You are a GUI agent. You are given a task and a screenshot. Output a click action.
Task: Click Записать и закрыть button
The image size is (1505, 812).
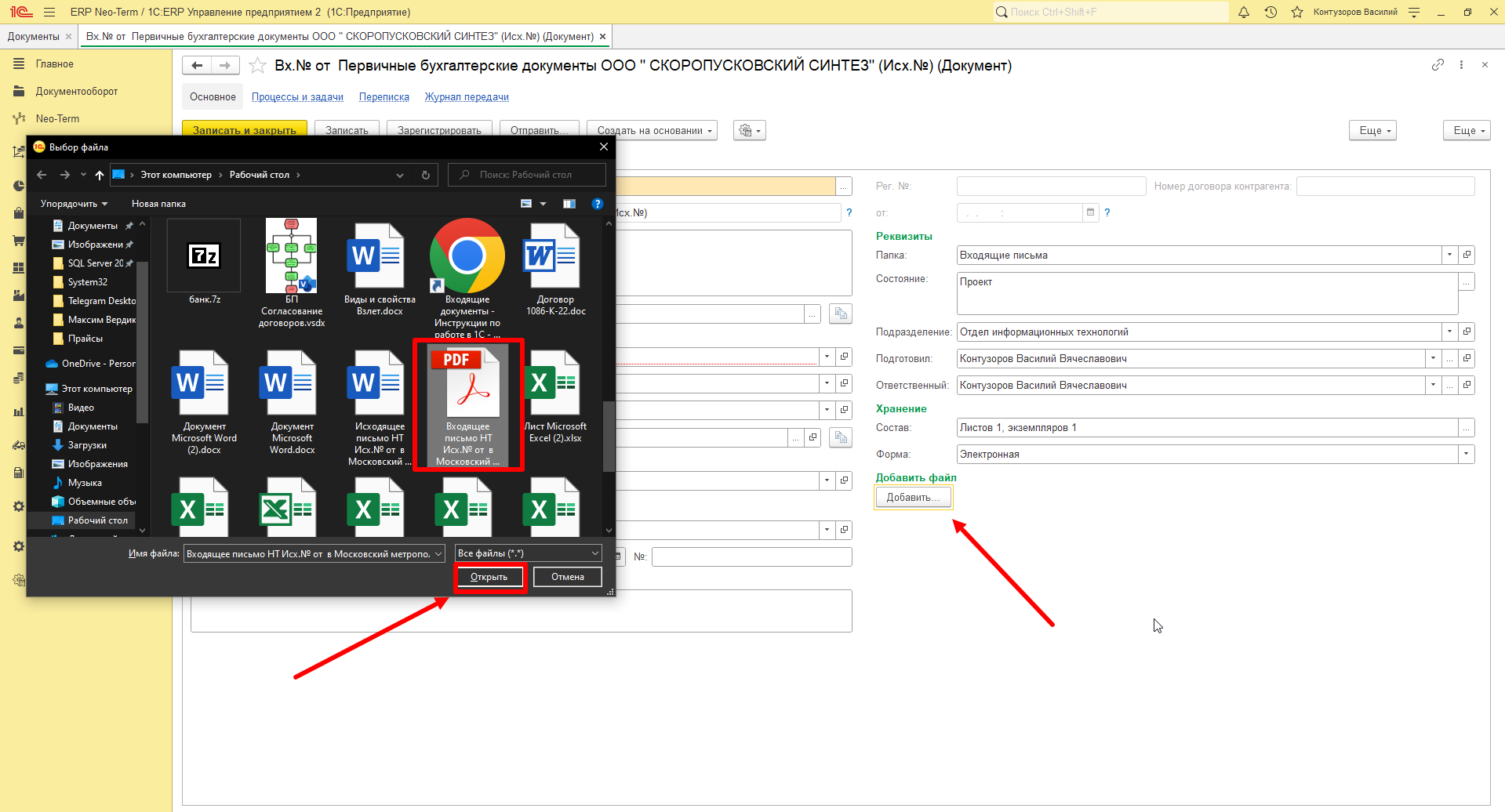(x=245, y=130)
